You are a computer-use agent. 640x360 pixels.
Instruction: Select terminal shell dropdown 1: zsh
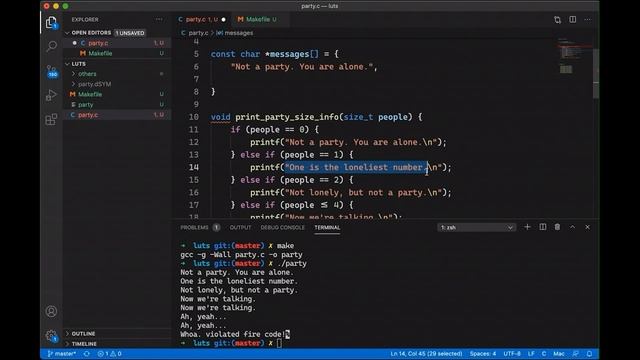pos(476,227)
